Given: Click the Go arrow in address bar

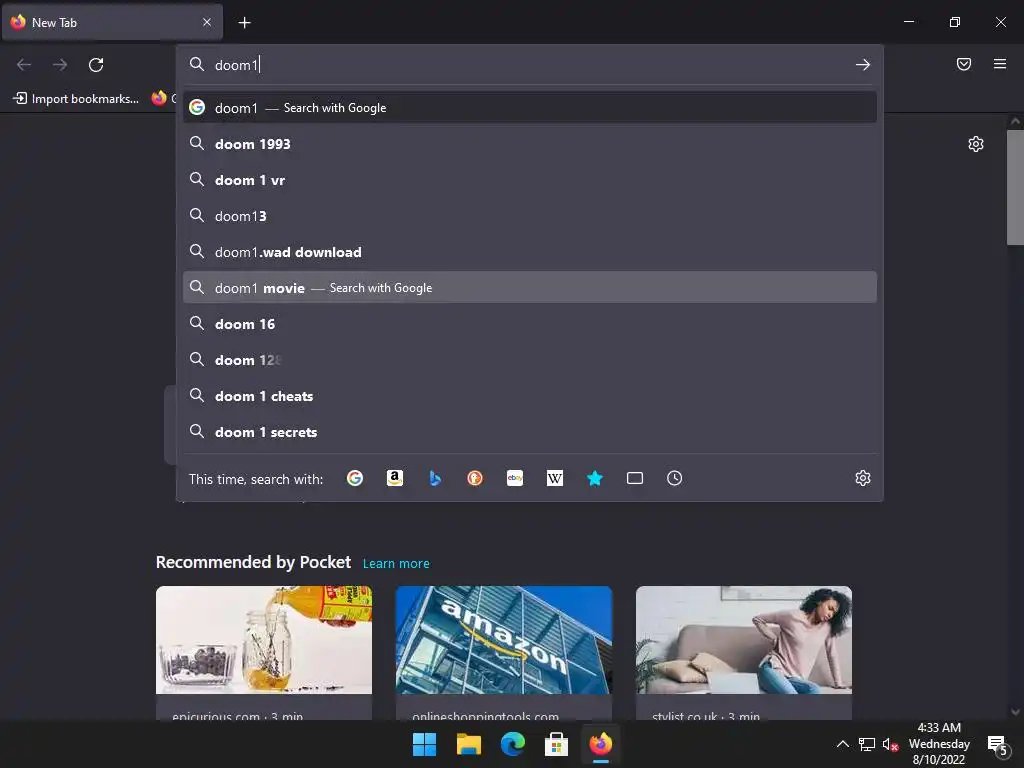Looking at the screenshot, I should click(863, 65).
